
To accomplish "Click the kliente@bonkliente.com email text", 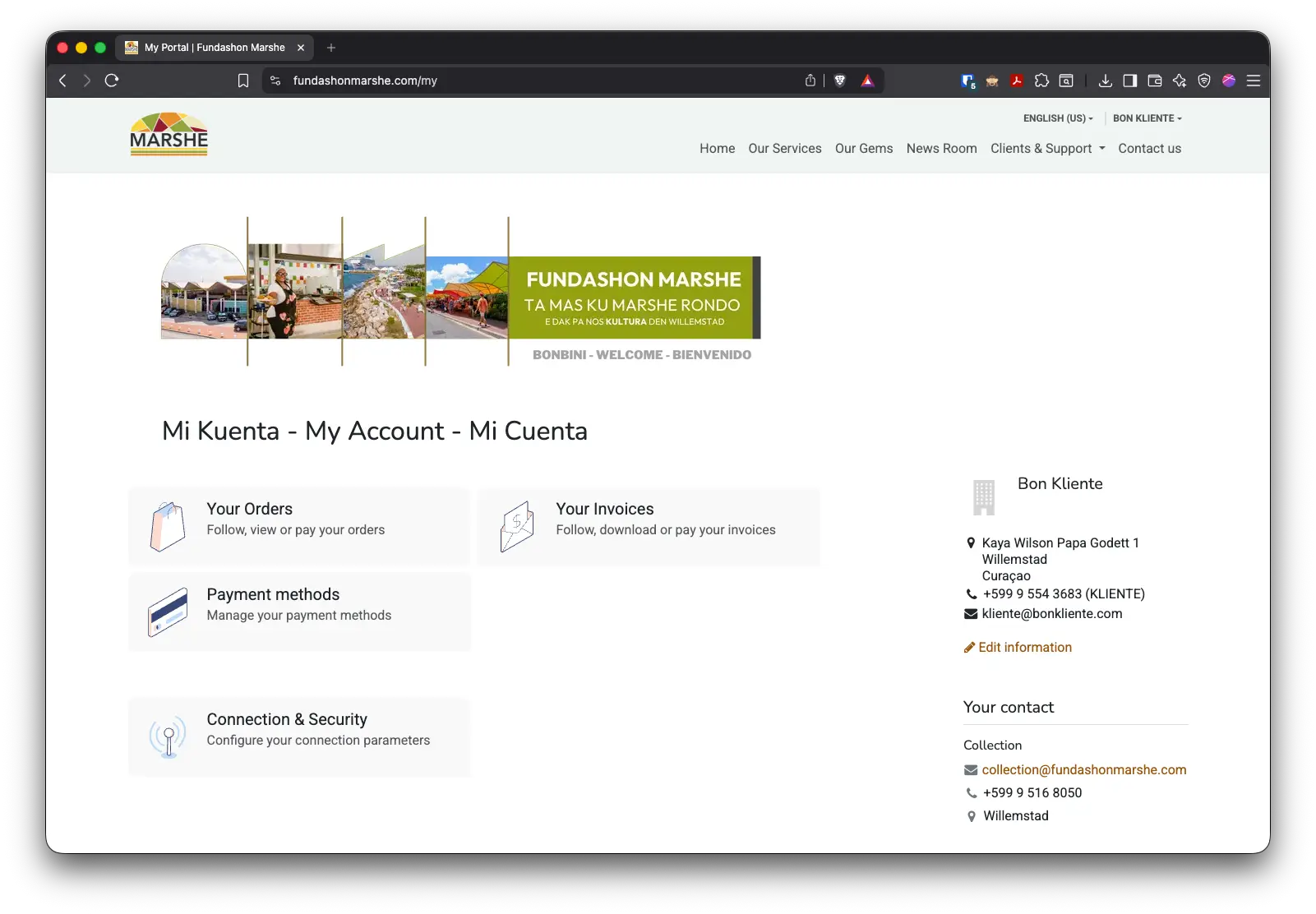I will [1052, 614].
